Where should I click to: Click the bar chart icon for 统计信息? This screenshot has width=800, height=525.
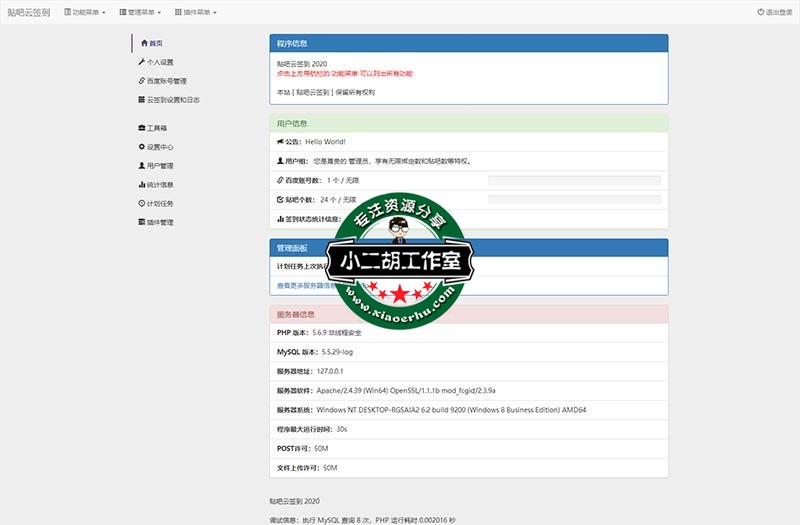point(142,185)
